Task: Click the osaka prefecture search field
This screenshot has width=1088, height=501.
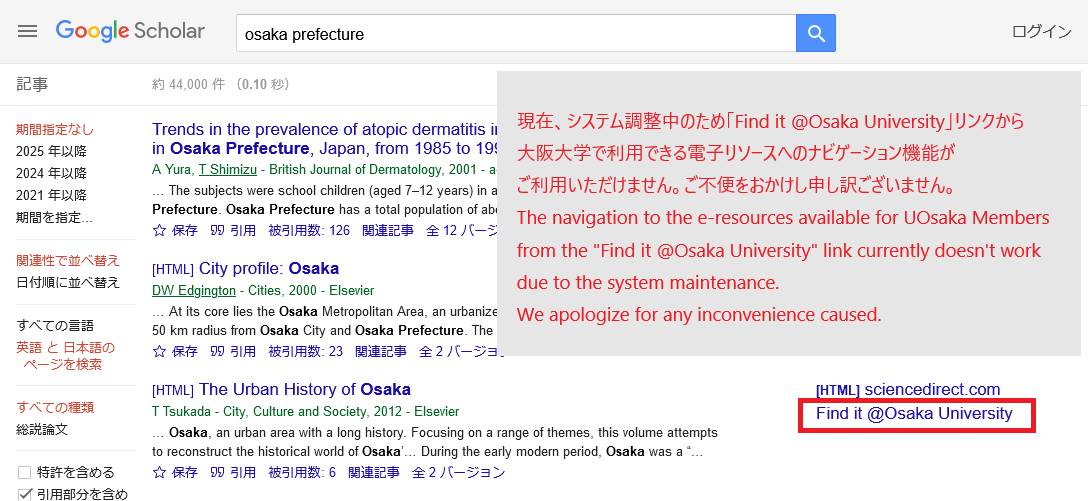Action: 516,33
